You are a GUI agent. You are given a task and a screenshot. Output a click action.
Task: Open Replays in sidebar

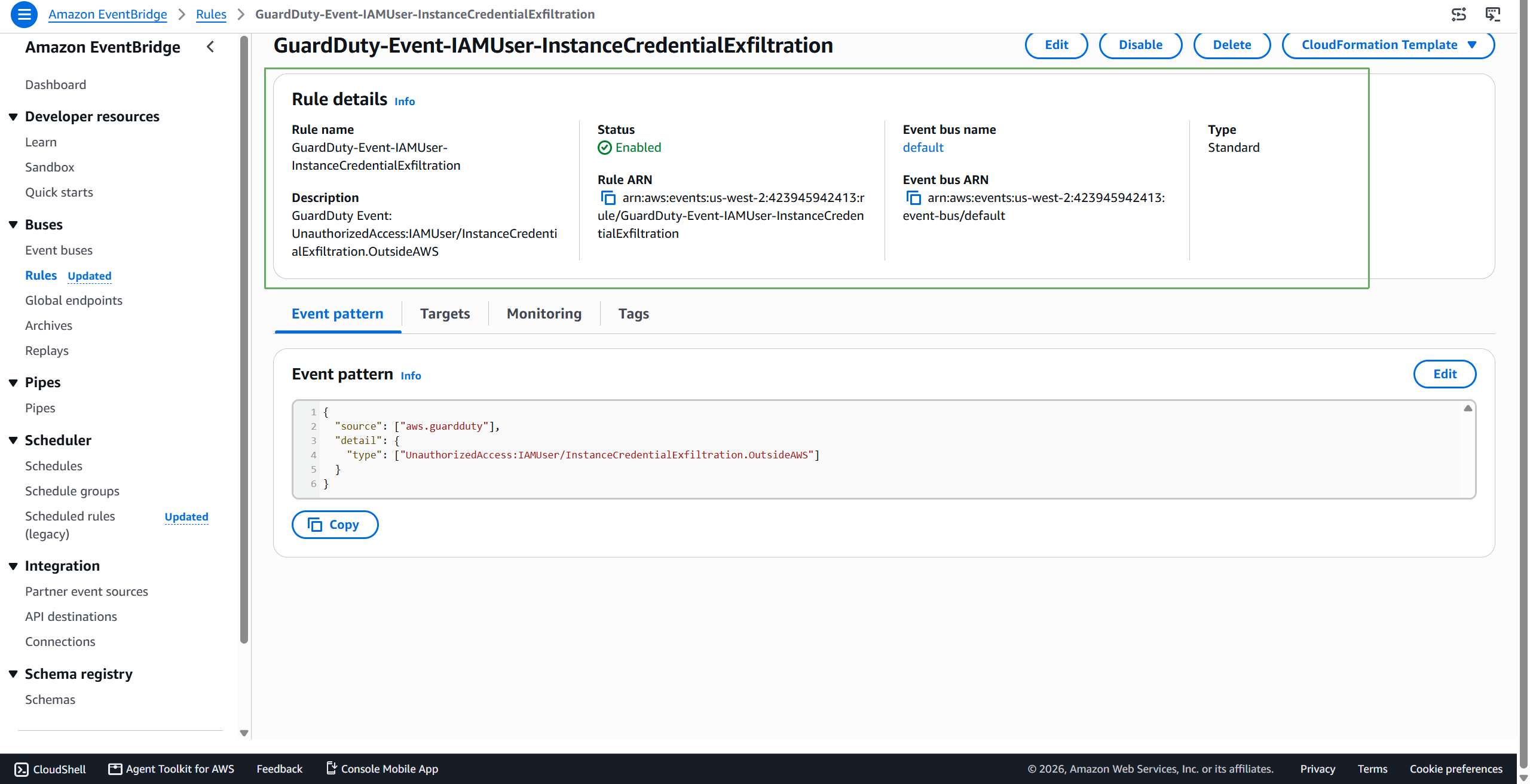click(47, 351)
